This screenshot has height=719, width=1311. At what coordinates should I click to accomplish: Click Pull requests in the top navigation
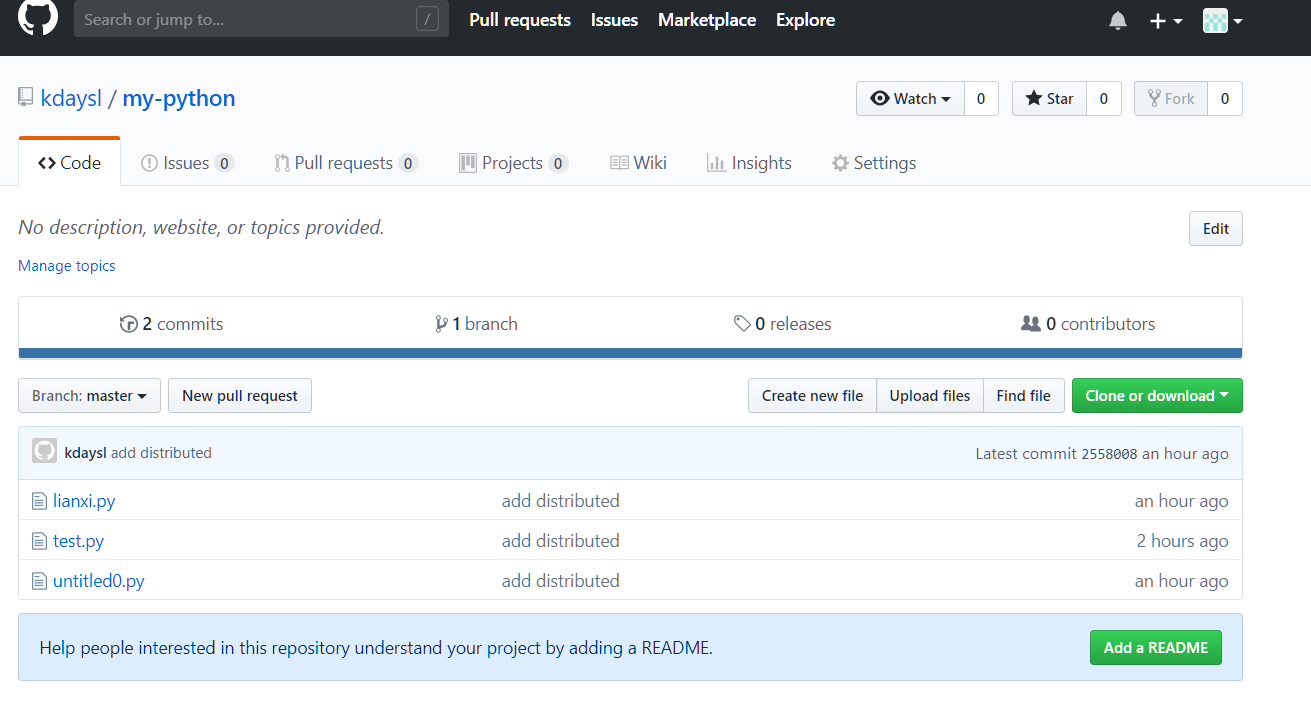520,20
